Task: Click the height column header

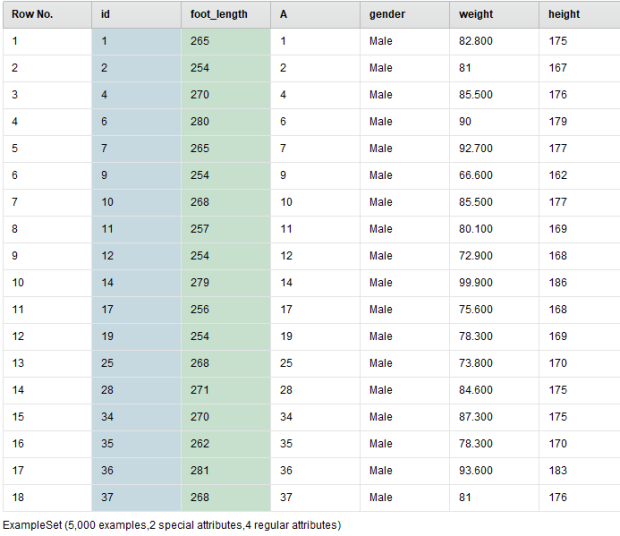Action: click(x=579, y=15)
